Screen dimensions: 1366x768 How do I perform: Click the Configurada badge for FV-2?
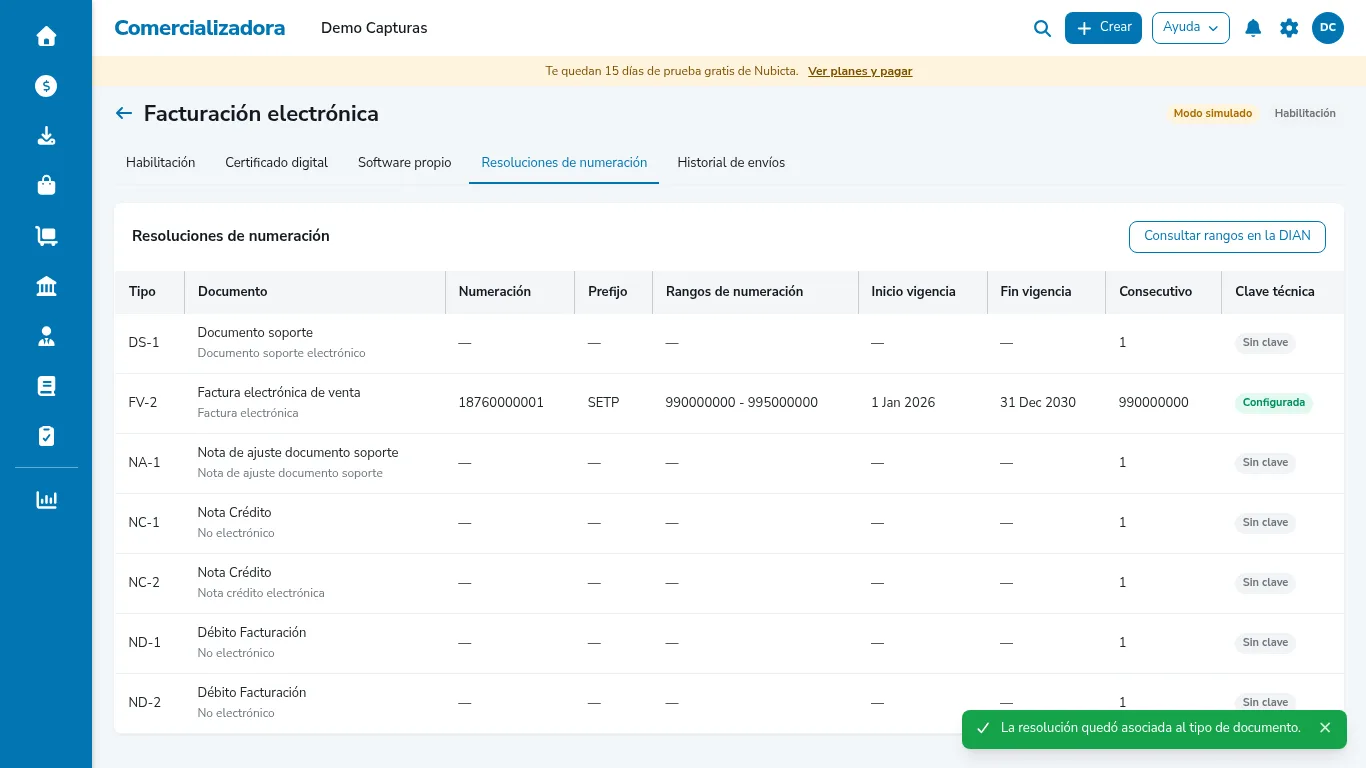[x=1274, y=403]
